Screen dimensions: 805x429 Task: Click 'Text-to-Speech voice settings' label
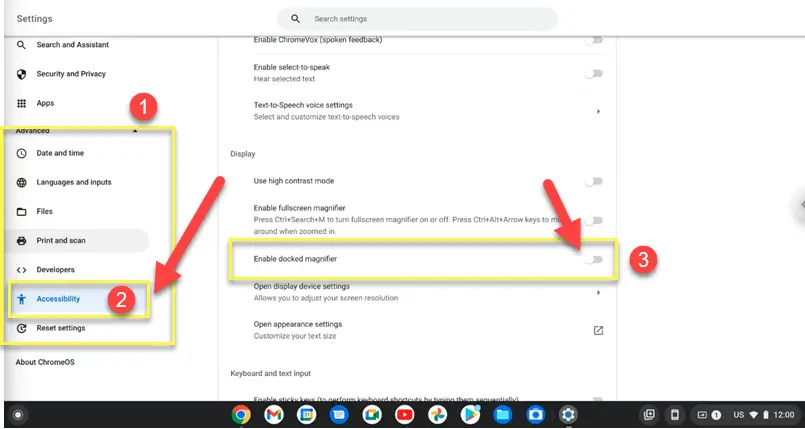click(303, 105)
